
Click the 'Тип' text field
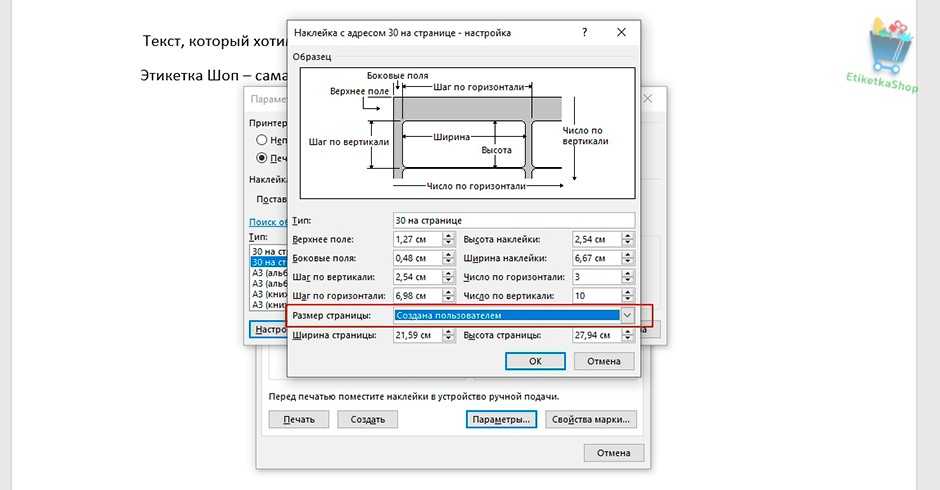point(514,220)
